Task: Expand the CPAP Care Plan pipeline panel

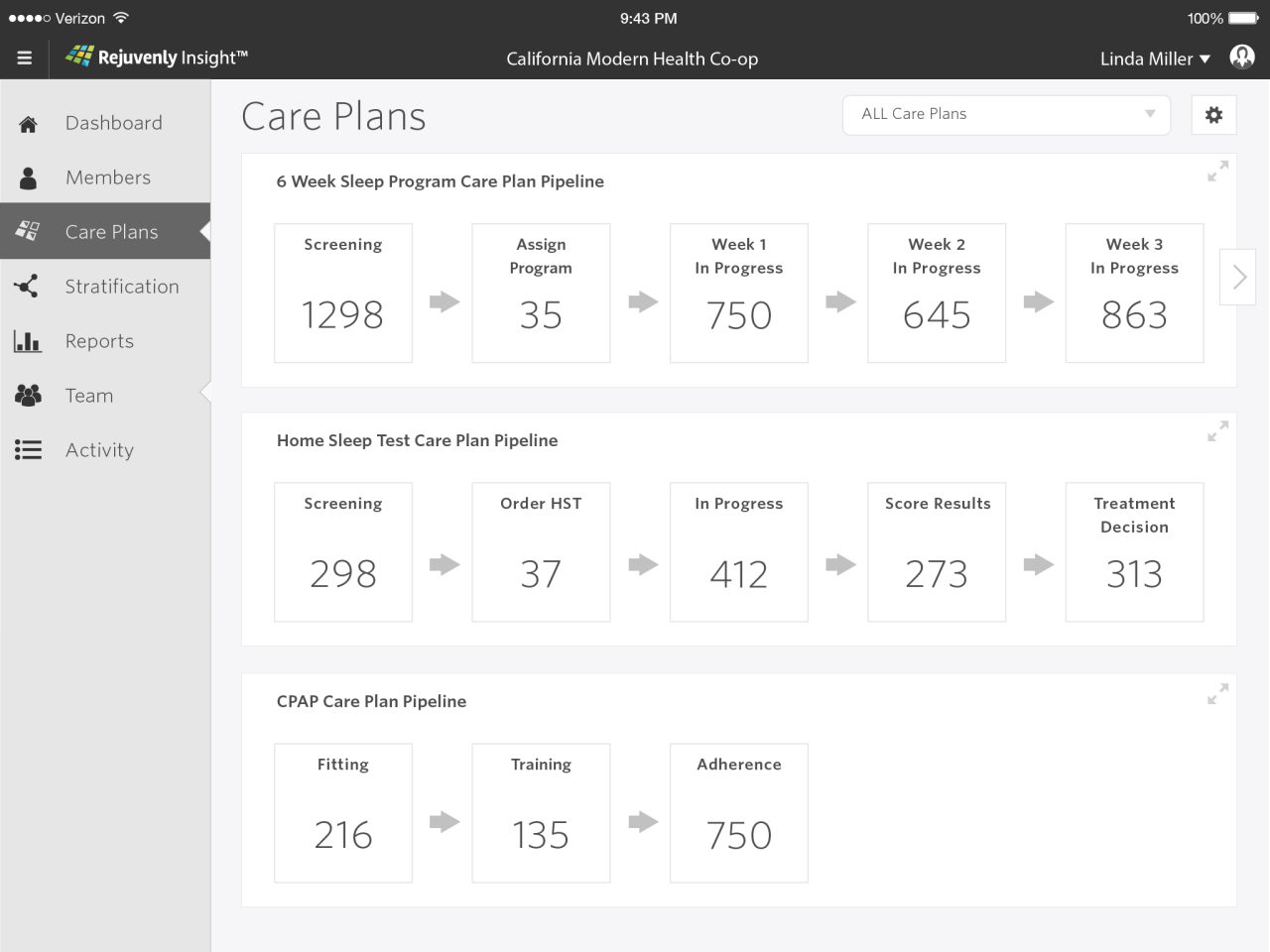Action: pos(1217,693)
